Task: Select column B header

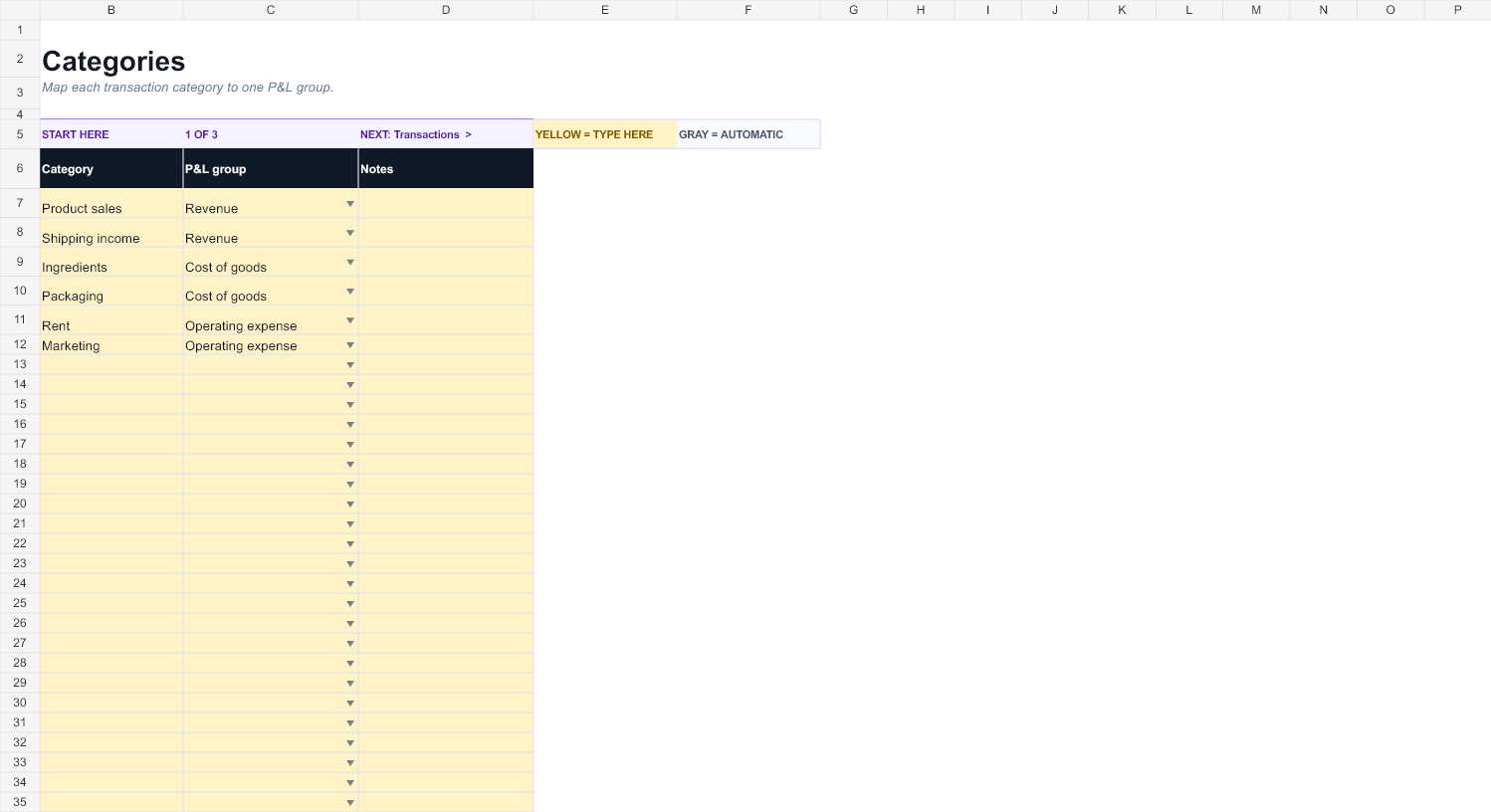Action: point(111,10)
